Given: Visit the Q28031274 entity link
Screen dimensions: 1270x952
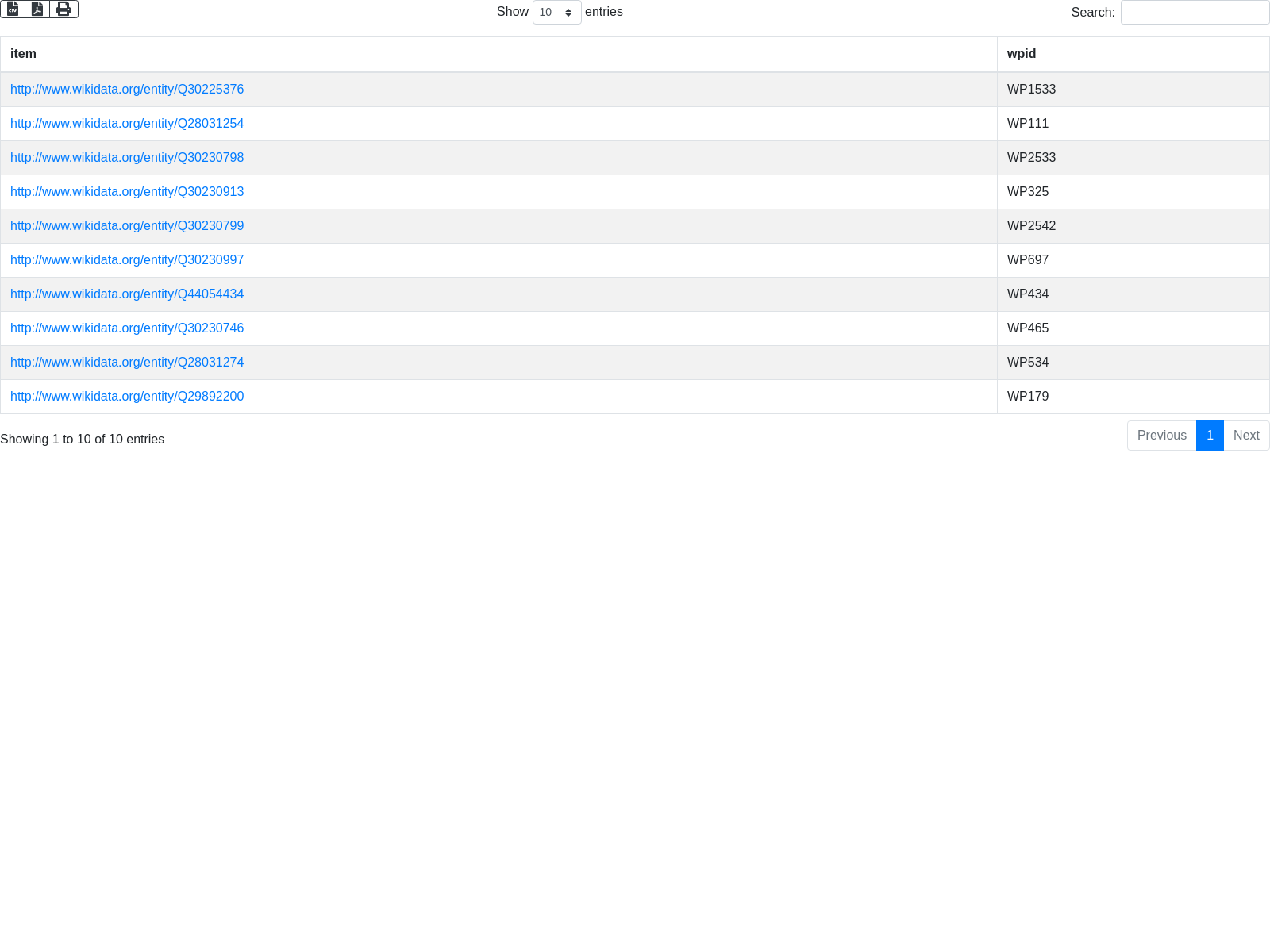Looking at the screenshot, I should click(127, 363).
